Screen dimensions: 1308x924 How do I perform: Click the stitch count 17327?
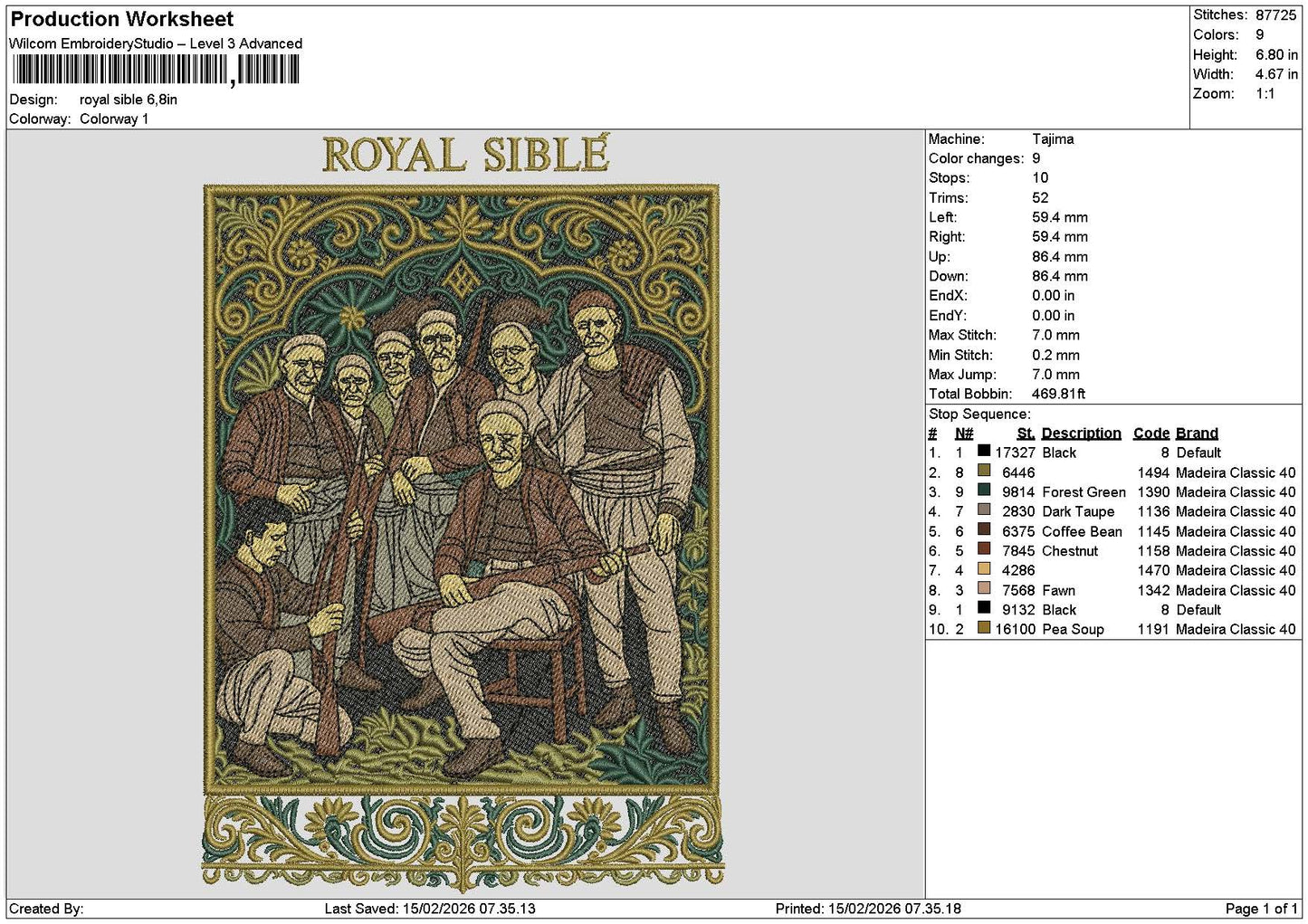1015,453
